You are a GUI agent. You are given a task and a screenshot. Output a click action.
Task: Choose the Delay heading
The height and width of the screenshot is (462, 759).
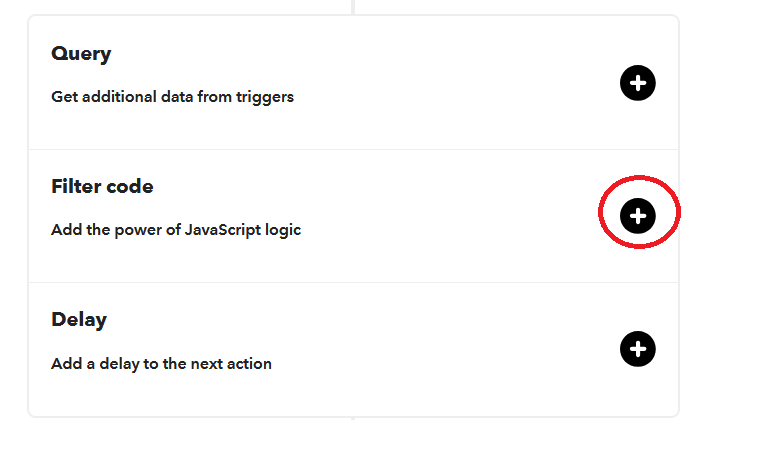click(79, 320)
